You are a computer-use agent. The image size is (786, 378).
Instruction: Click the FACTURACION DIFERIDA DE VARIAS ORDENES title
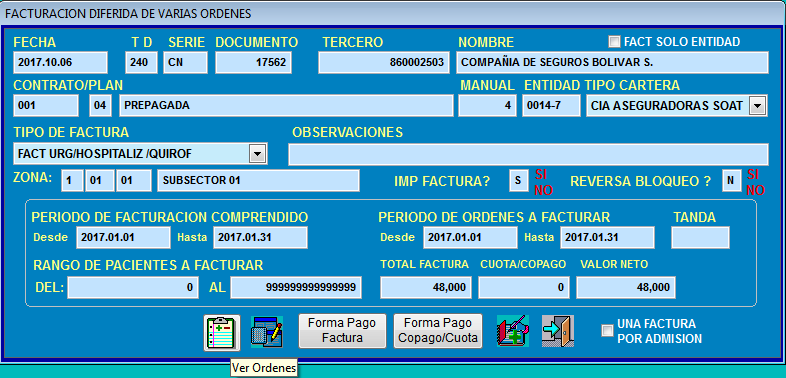point(128,14)
